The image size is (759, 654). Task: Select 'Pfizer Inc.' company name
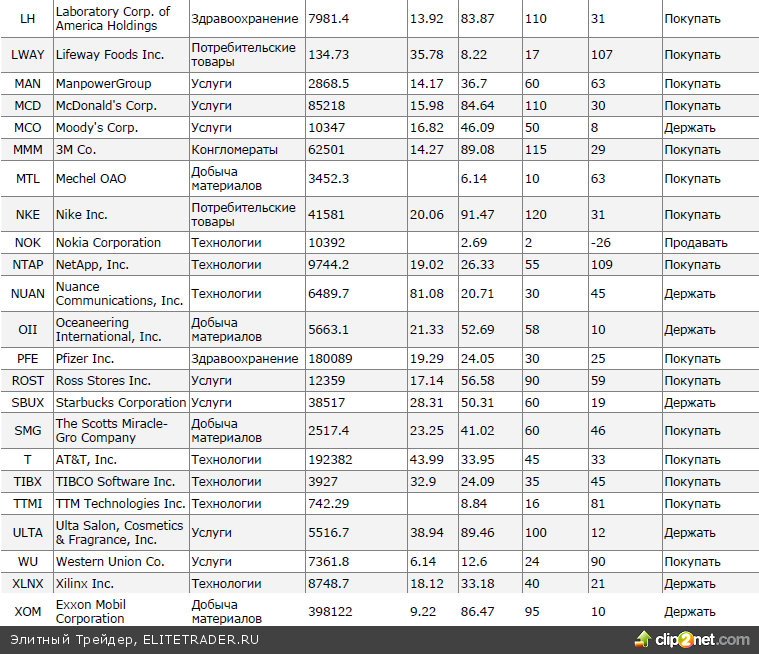point(85,359)
